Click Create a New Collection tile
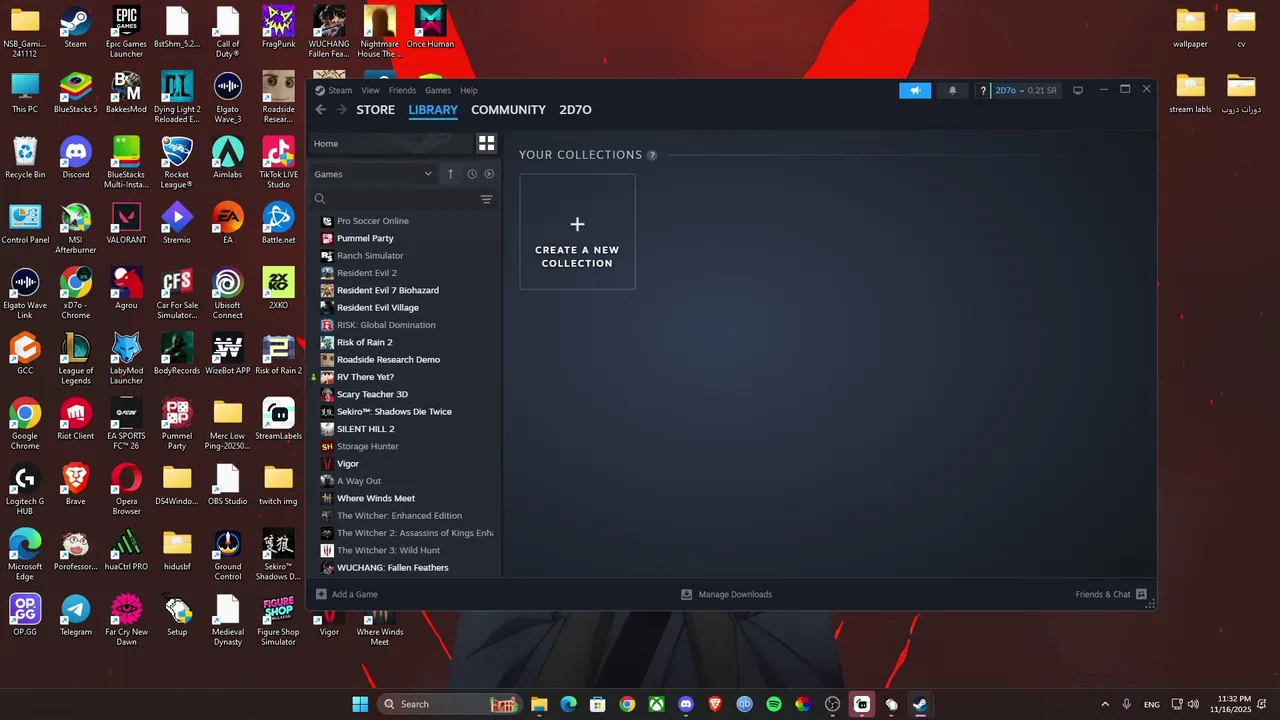The height and width of the screenshot is (720, 1280). coord(577,232)
